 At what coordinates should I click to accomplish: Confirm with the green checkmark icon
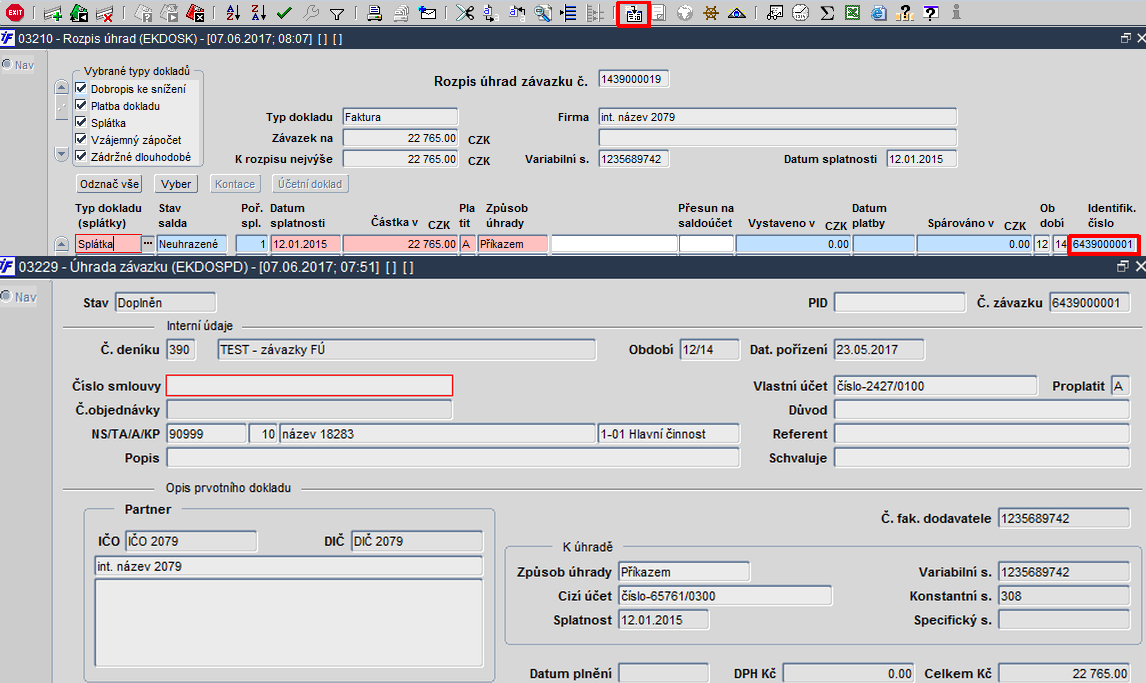tap(284, 12)
